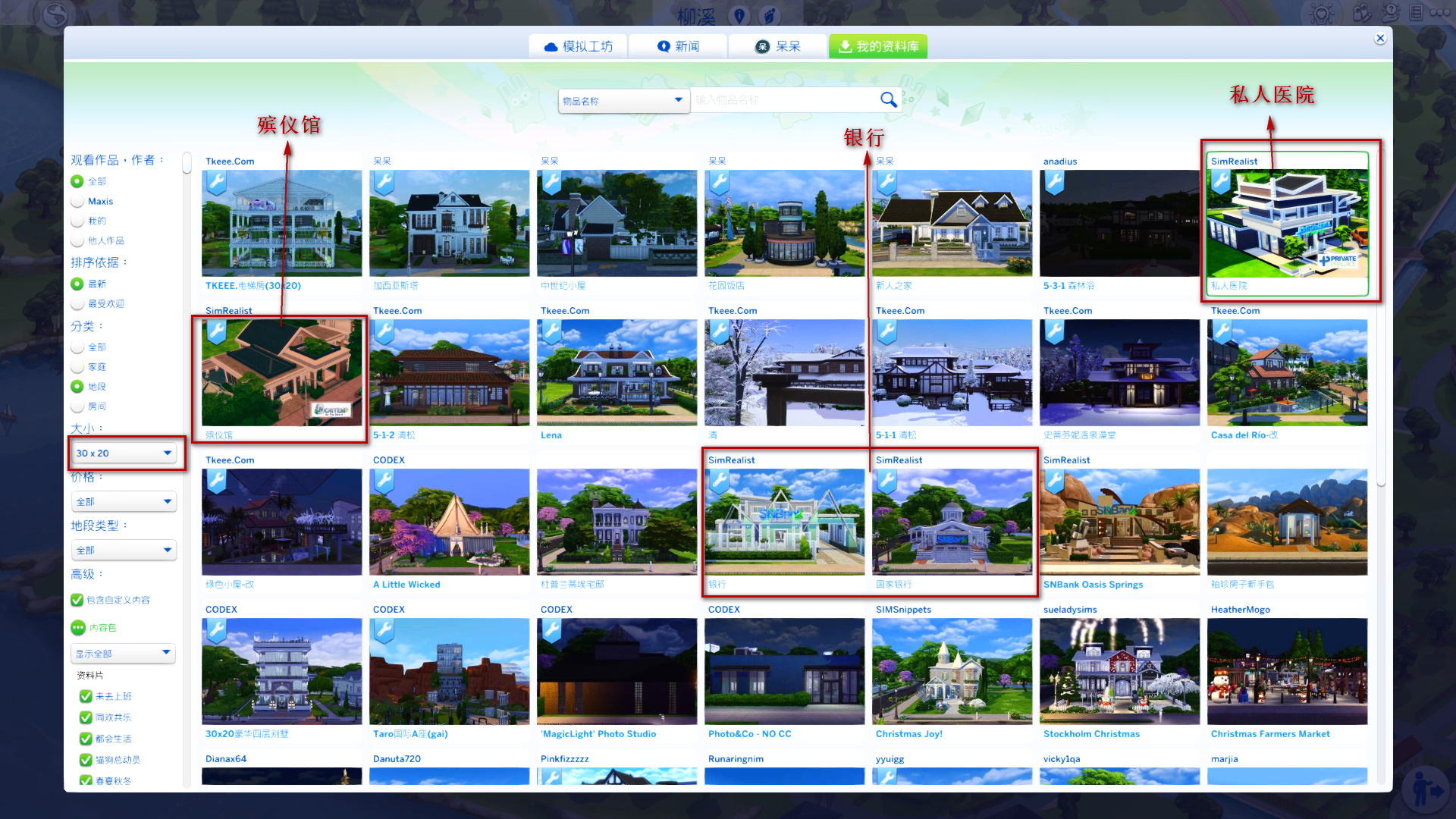The width and height of the screenshot is (1456, 819).
Task: Click the green 内容包 packs icon
Action: (78, 628)
